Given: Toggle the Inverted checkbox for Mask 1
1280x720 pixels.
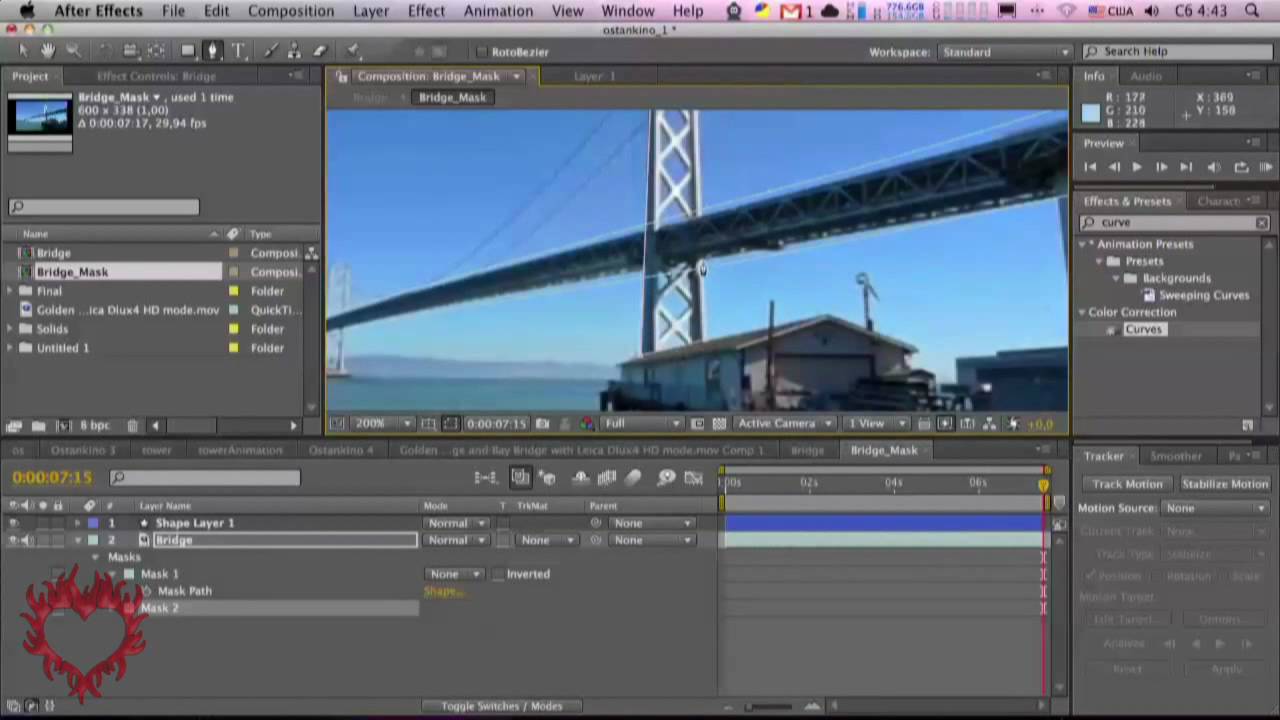Looking at the screenshot, I should click(x=498, y=574).
